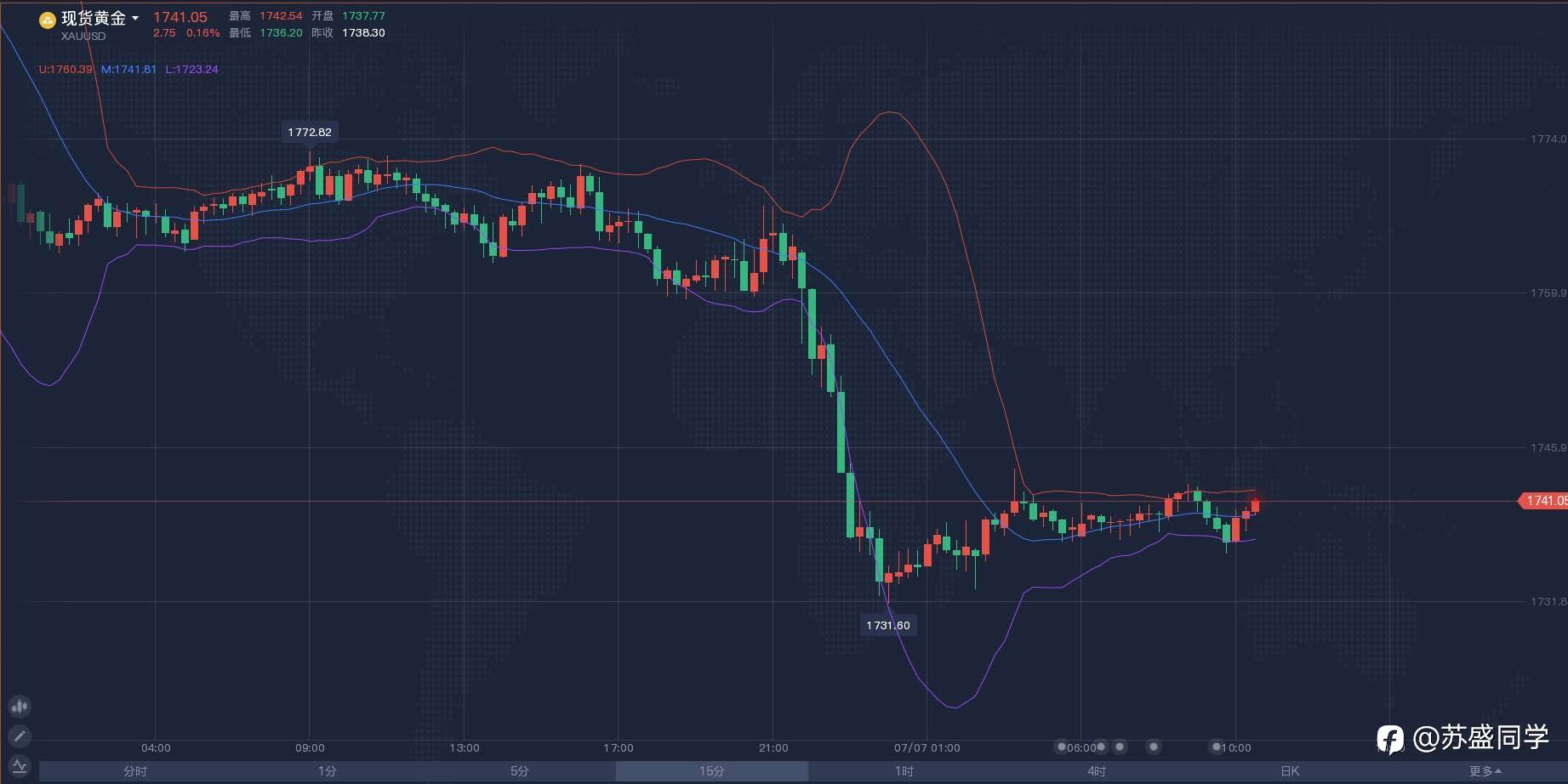Viewport: 1568px width, 784px height.
Task: Click the upper band value U:1760.39
Action: pyautogui.click(x=66, y=69)
